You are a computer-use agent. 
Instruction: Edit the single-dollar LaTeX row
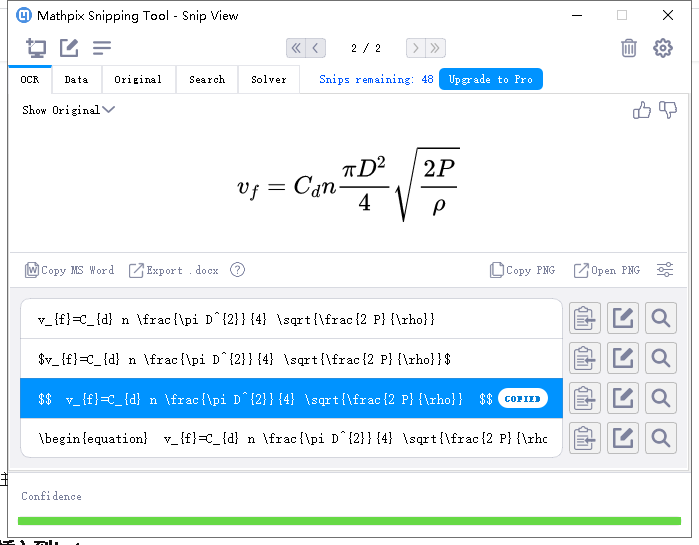[623, 358]
